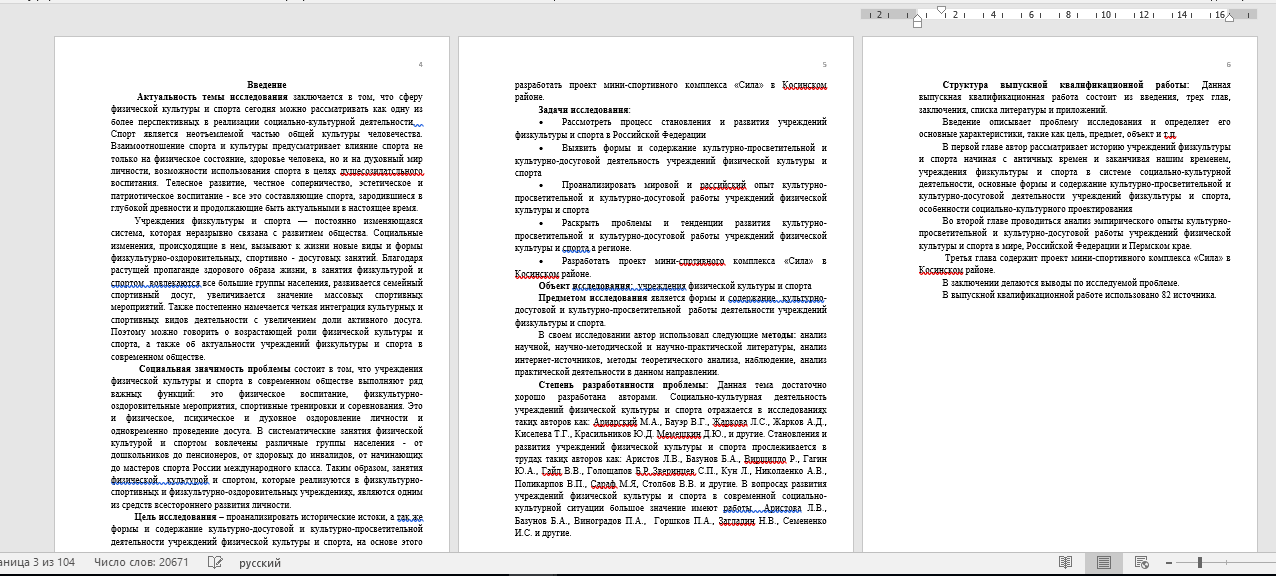Click 'Структура выпускной квалификационной работы:' heading
The height and width of the screenshot is (576, 1276).
click(x=1065, y=85)
